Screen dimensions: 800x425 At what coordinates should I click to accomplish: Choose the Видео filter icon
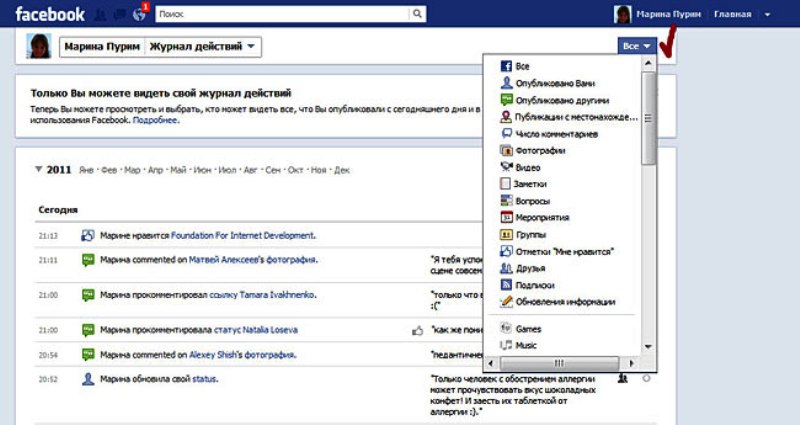[x=507, y=167]
